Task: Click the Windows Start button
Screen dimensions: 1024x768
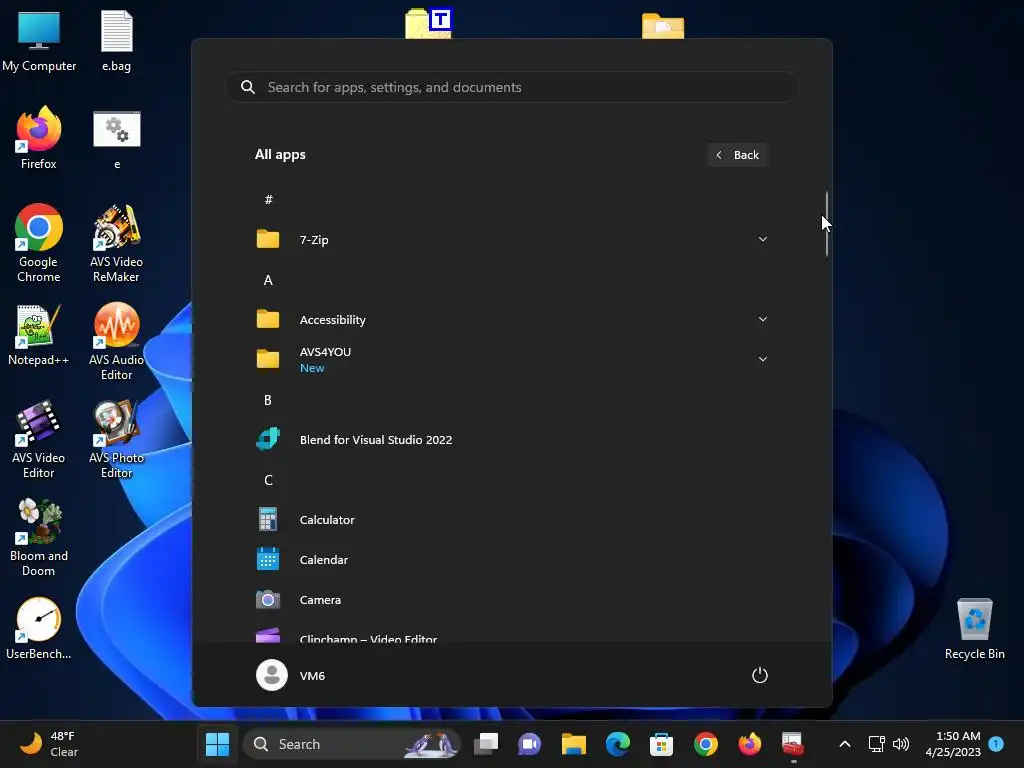Action: click(217, 744)
